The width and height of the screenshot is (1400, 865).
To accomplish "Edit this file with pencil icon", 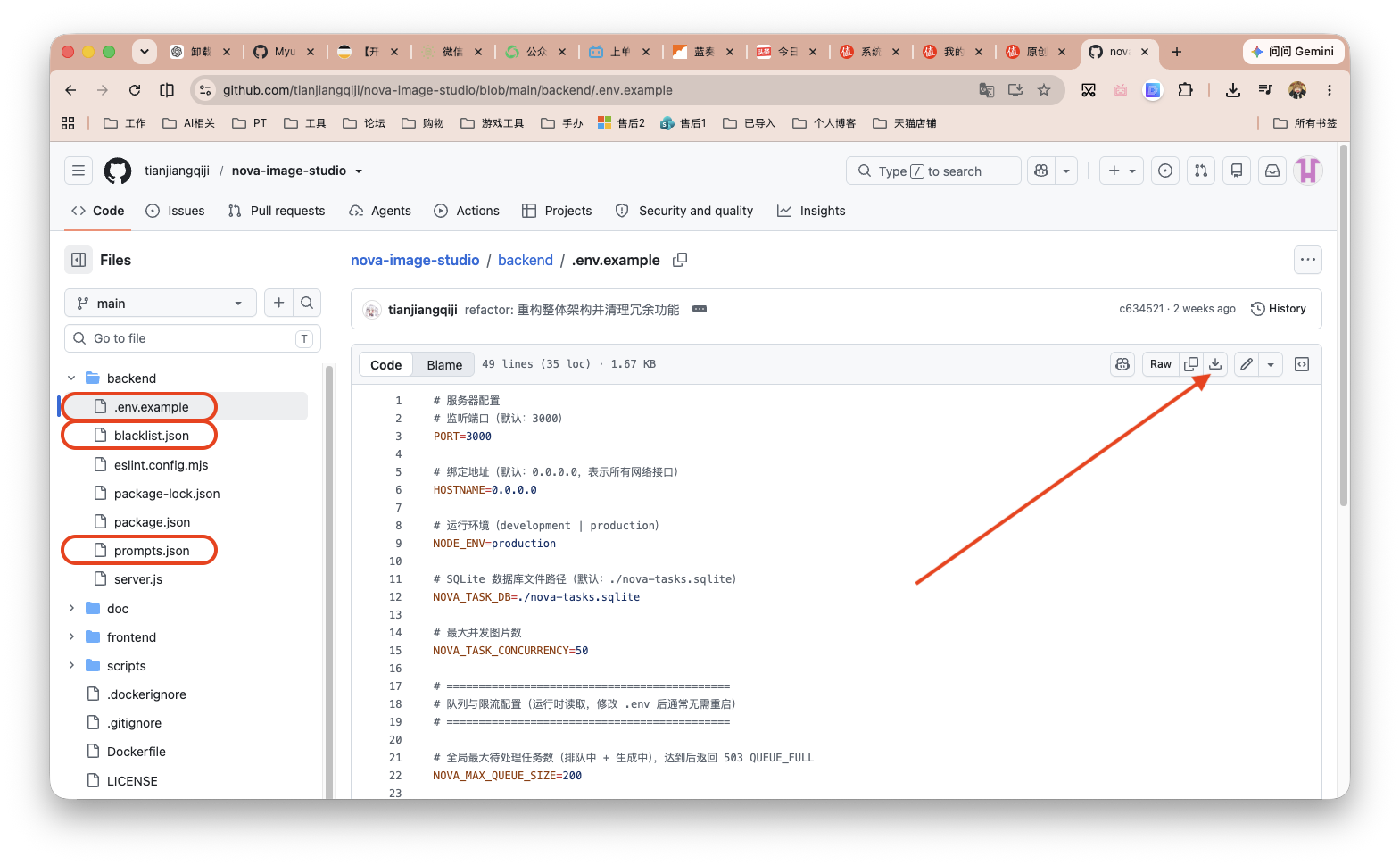I will (1247, 364).
